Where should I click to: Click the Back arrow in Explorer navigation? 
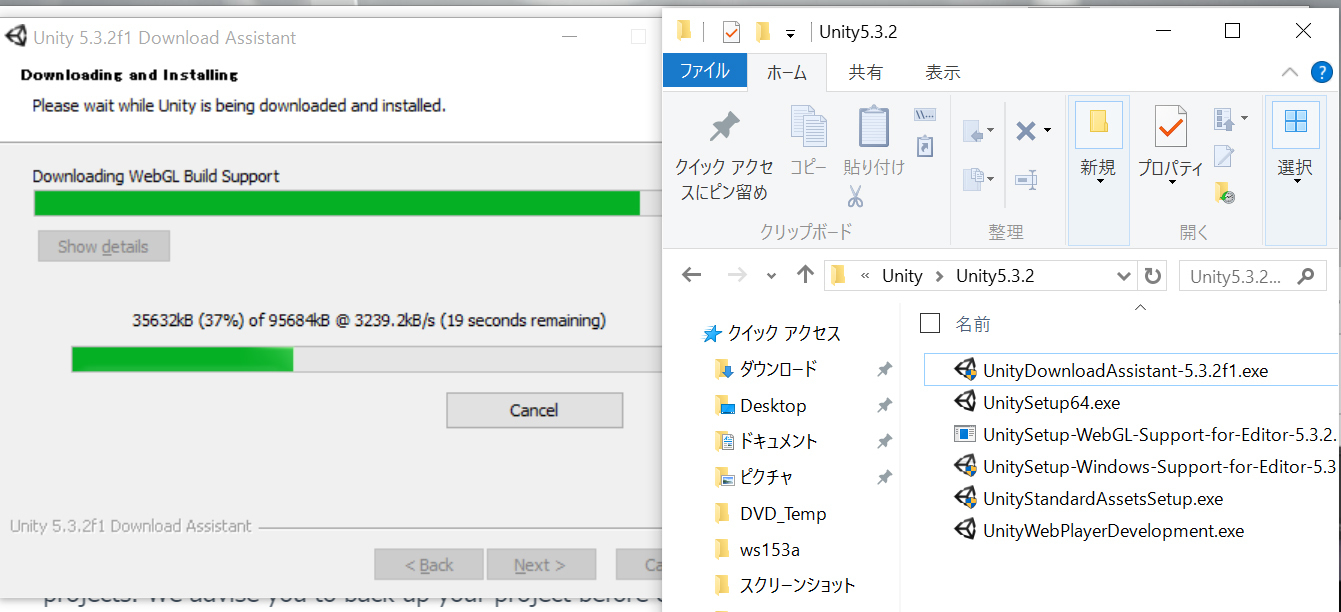(691, 275)
